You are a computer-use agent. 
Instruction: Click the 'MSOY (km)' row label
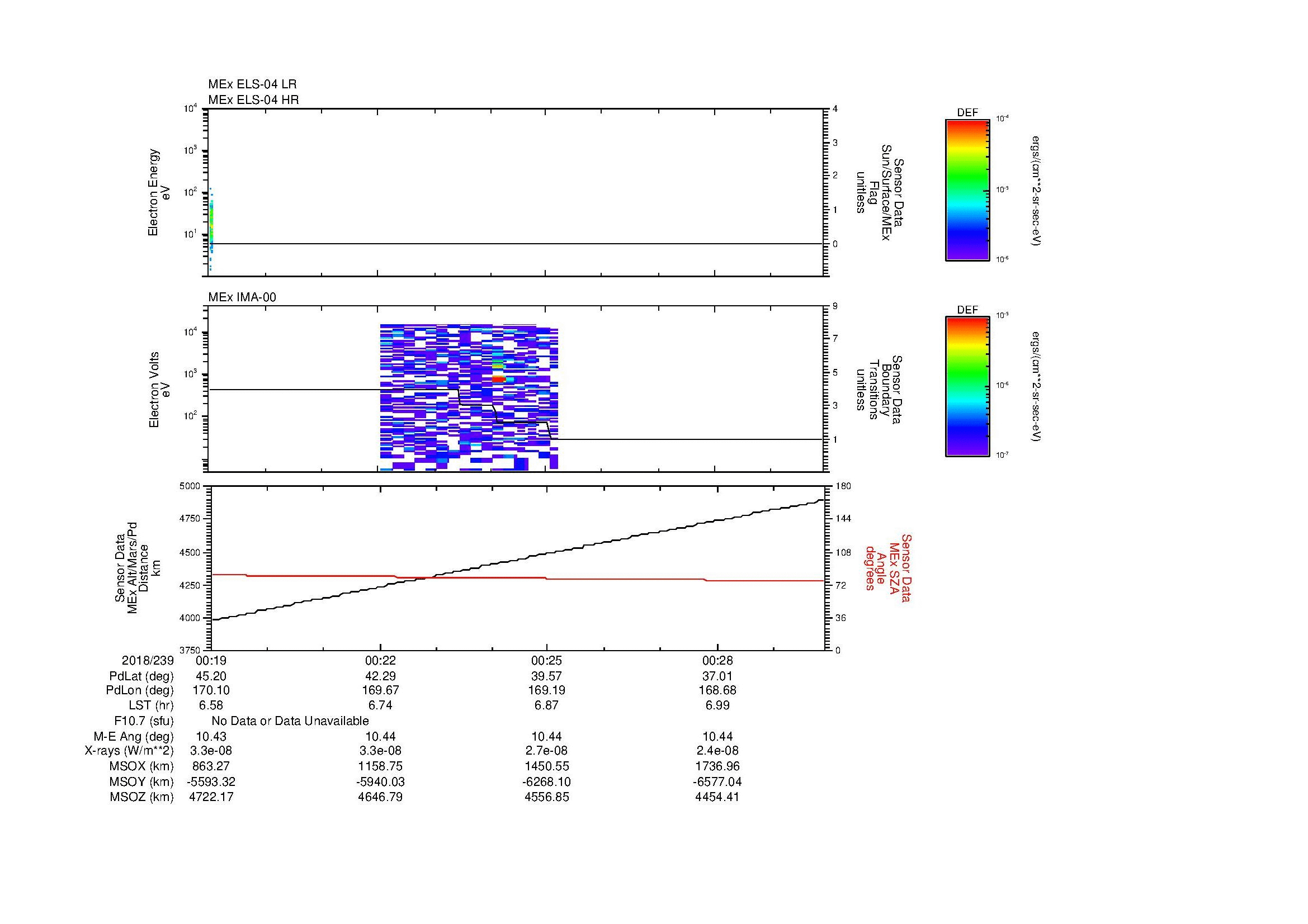tap(142, 782)
